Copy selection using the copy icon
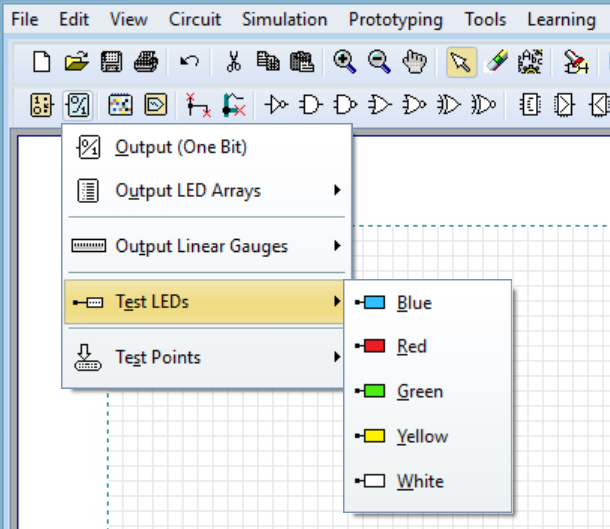The height and width of the screenshot is (529, 610). click(x=268, y=61)
